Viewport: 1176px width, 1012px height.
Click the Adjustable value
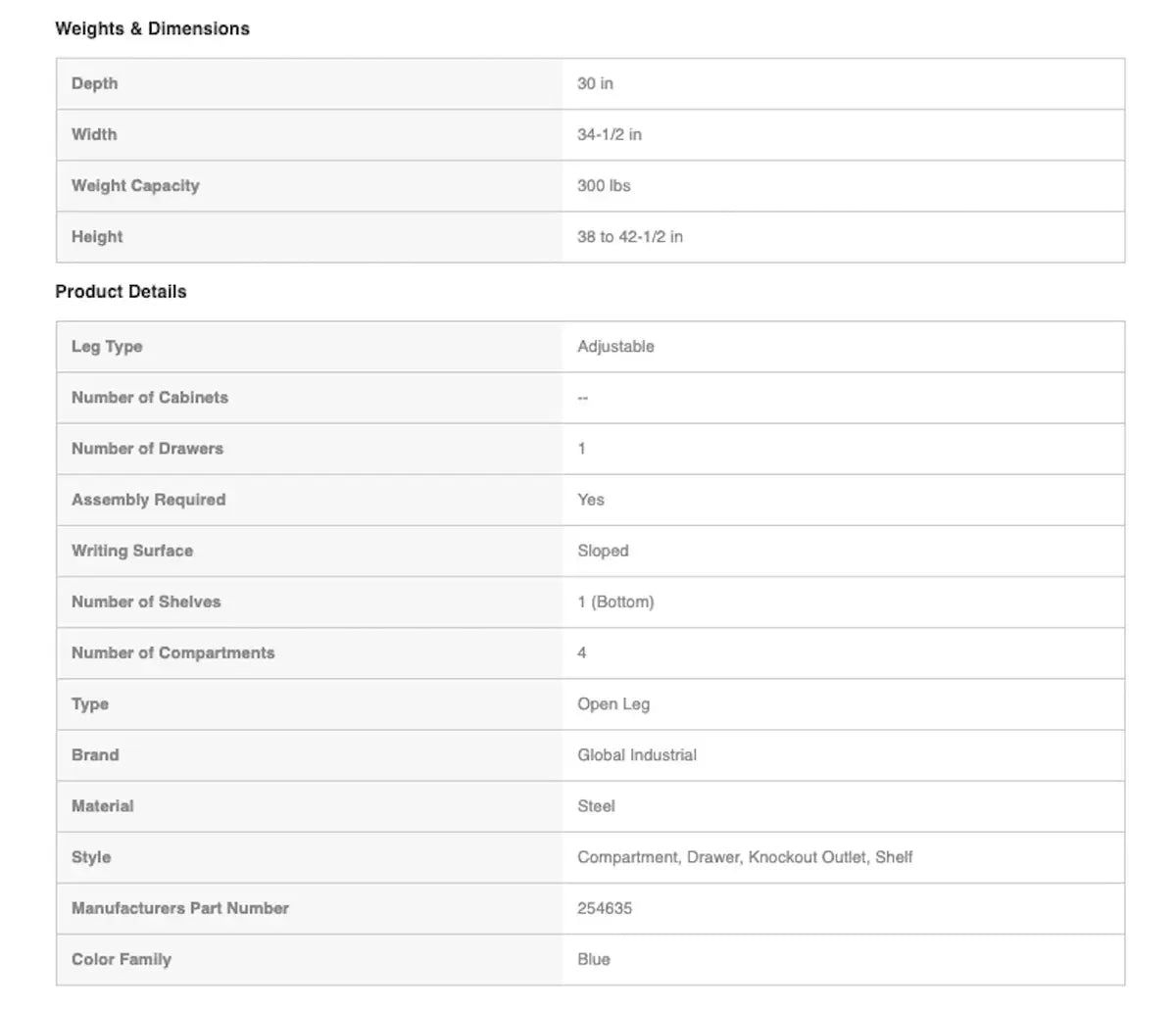(x=615, y=347)
